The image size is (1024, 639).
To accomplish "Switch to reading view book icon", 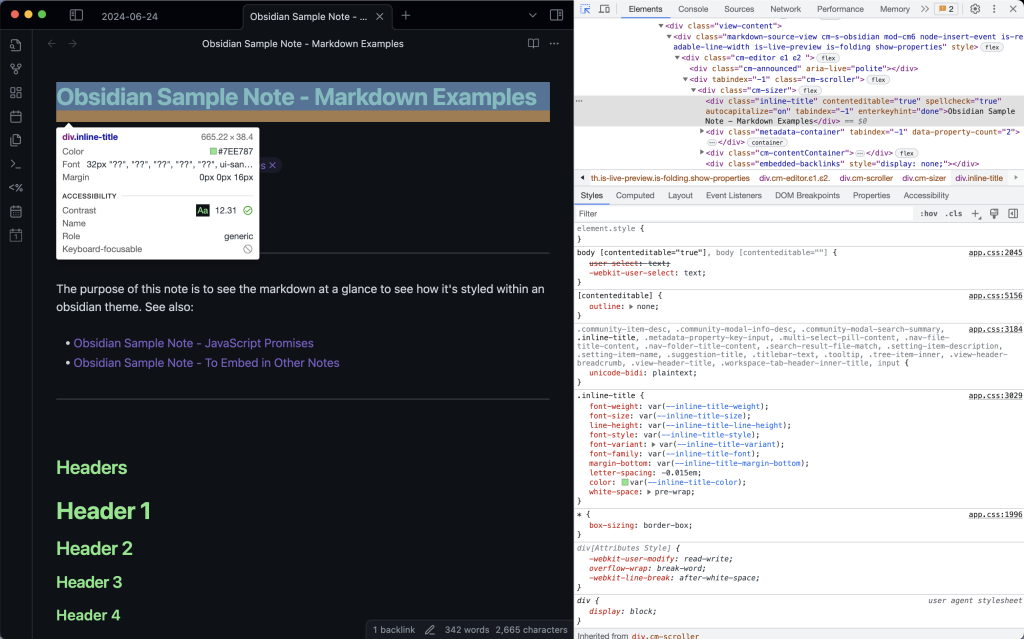I will pyautogui.click(x=534, y=44).
